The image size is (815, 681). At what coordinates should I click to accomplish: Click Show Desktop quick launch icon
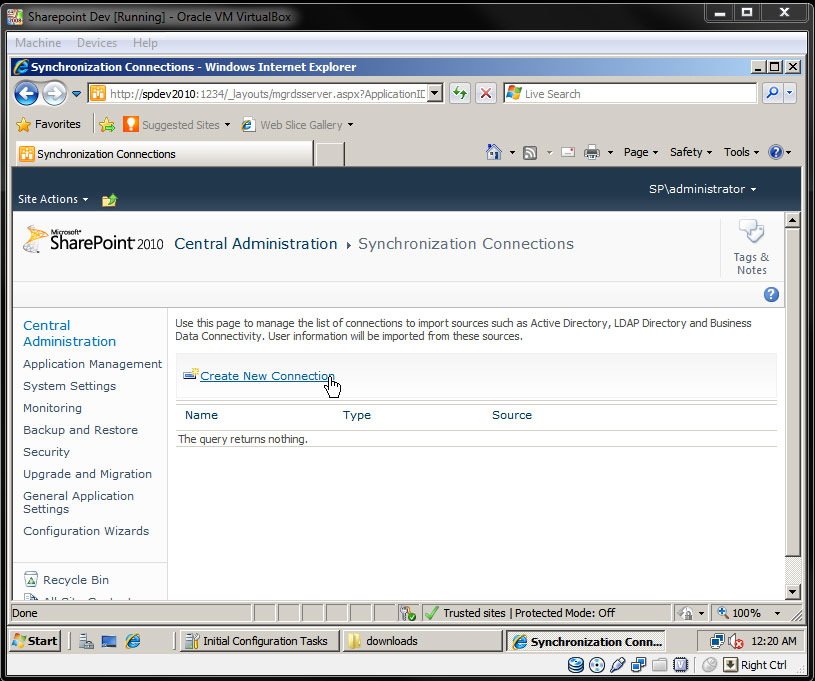109,641
